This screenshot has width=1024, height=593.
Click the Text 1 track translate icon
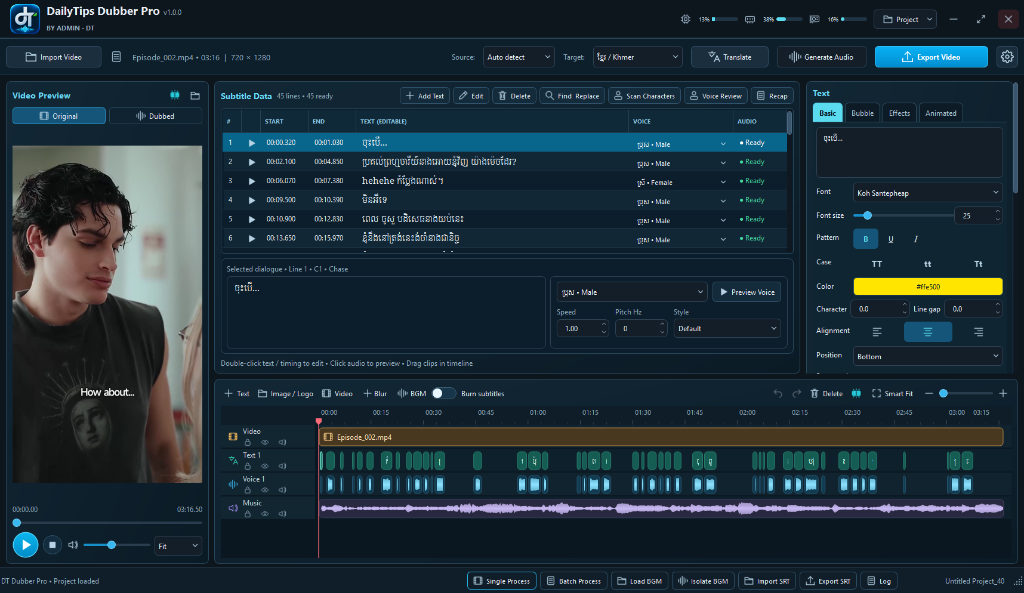pyautogui.click(x=232, y=460)
